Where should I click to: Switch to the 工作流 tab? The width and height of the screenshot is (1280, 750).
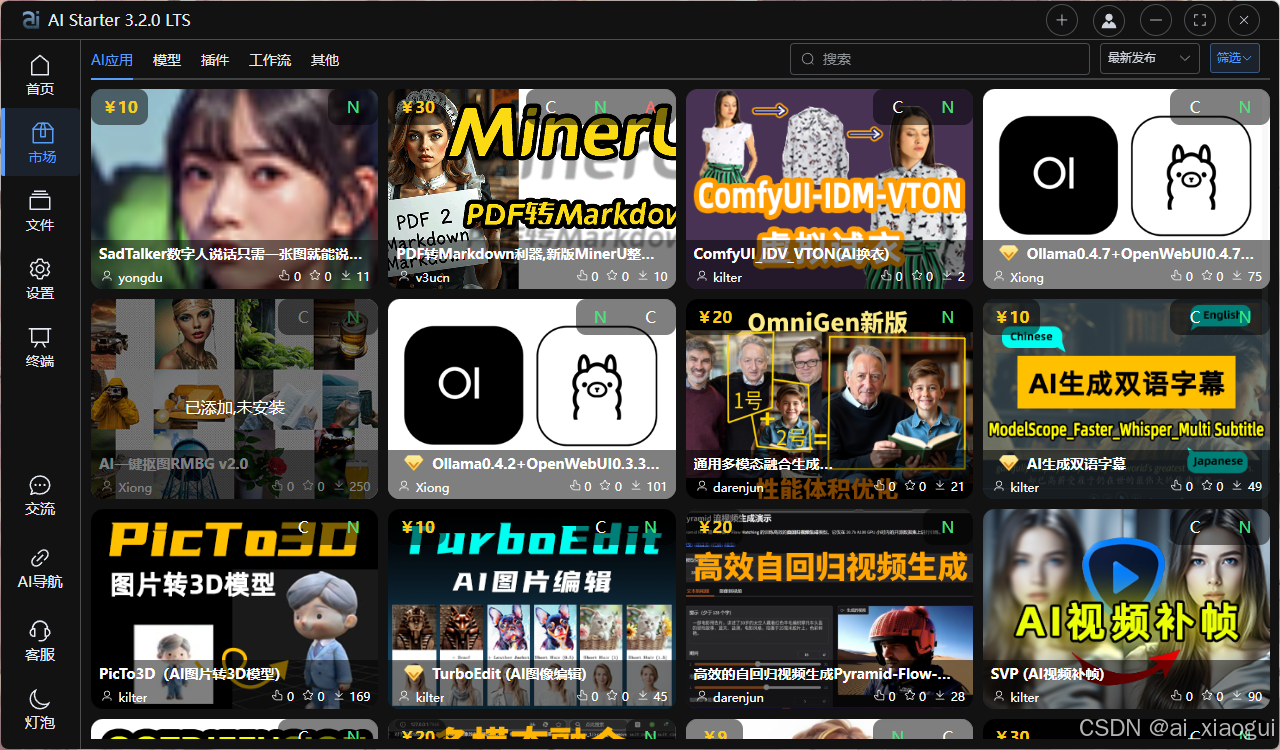tap(270, 60)
